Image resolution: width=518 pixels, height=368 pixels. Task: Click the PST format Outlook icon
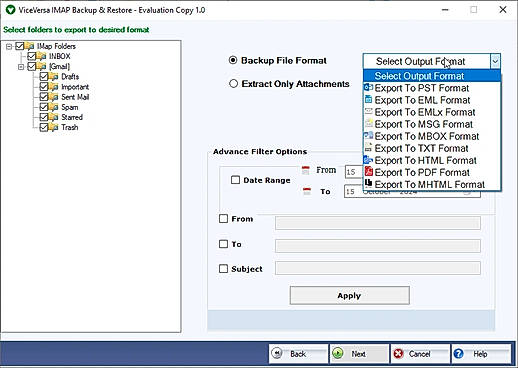click(x=368, y=88)
